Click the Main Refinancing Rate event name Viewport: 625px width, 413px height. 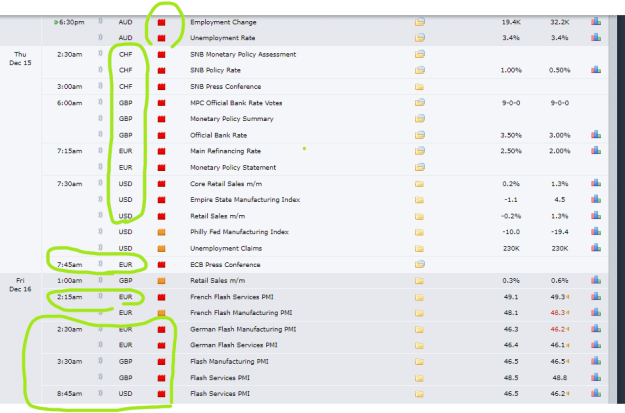[x=225, y=151]
